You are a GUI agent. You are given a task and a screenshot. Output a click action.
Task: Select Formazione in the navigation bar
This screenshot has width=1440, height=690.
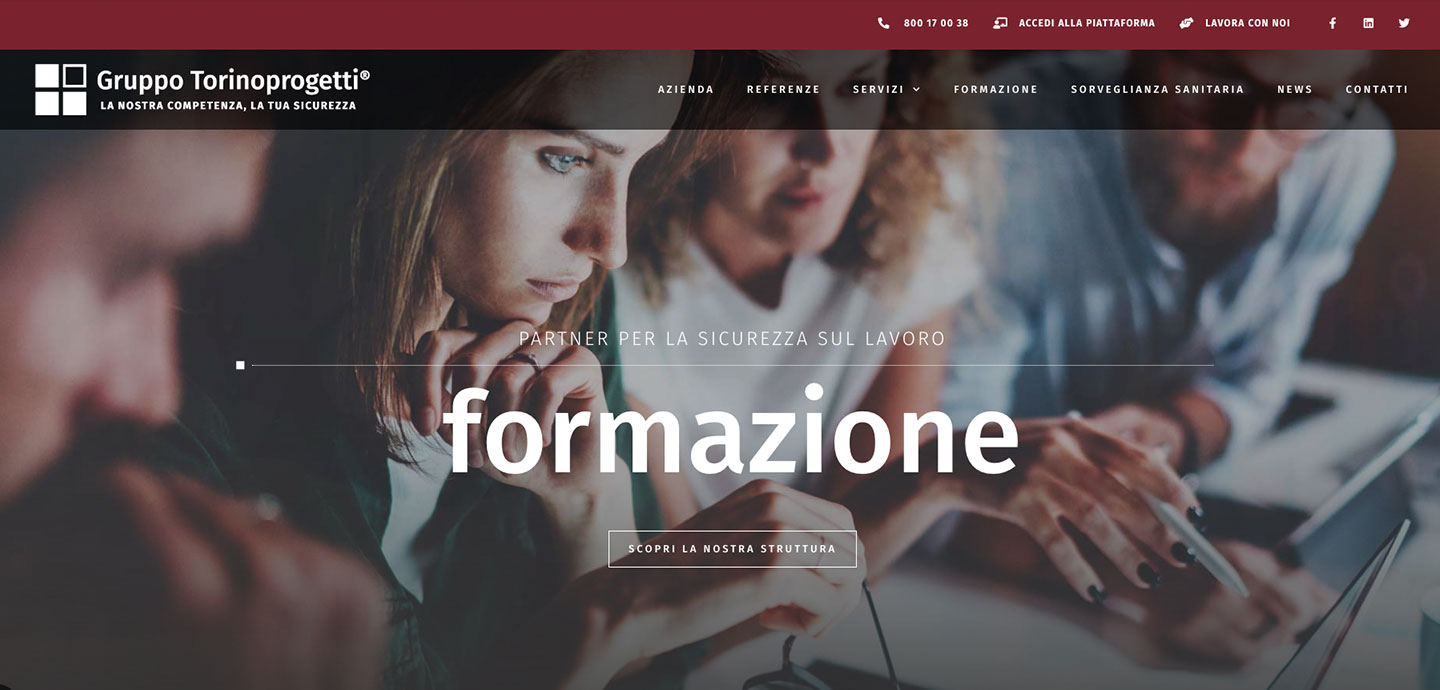(x=996, y=89)
